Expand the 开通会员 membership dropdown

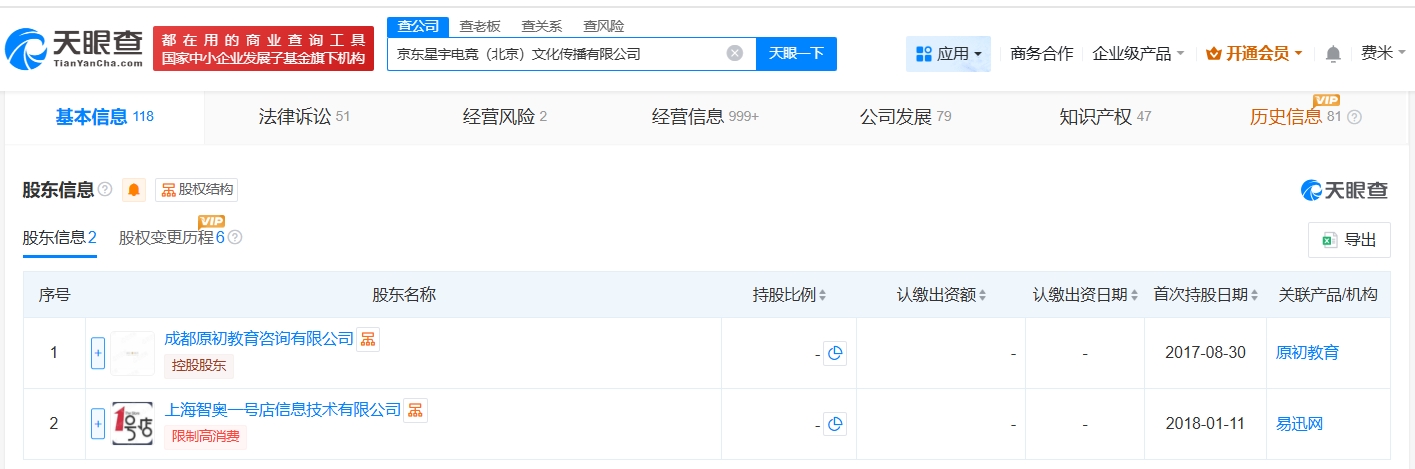[x=1254, y=54]
